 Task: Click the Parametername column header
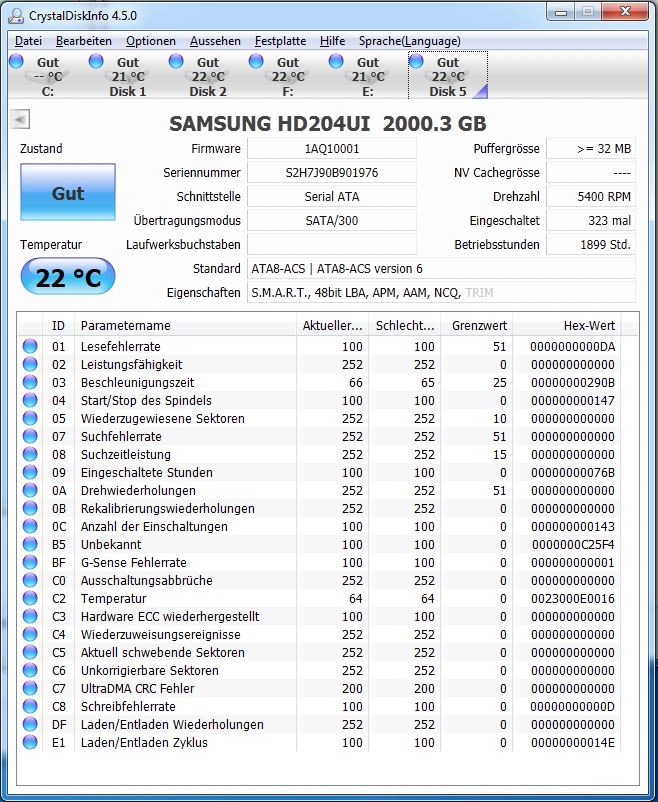(x=185, y=325)
